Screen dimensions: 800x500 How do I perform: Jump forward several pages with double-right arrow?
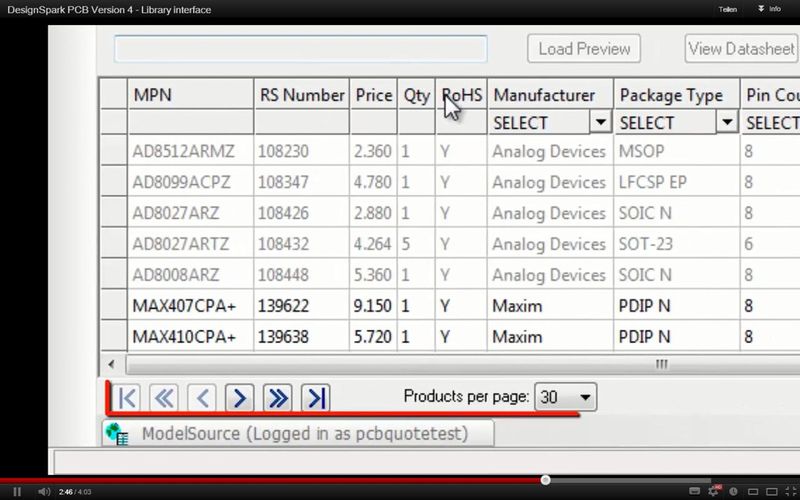coord(278,397)
